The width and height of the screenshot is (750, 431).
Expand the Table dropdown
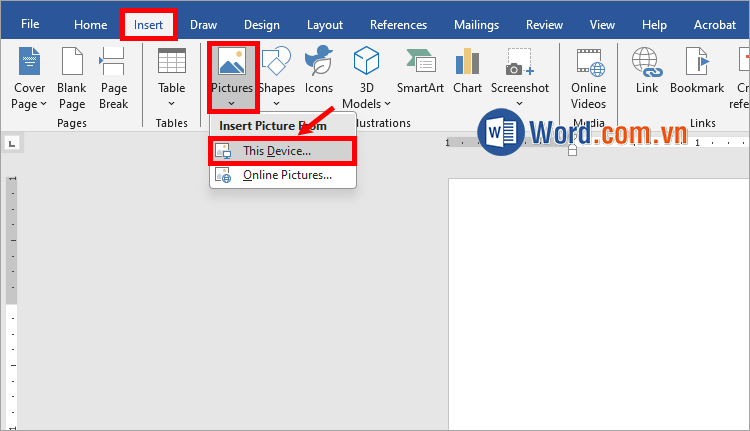click(x=171, y=102)
